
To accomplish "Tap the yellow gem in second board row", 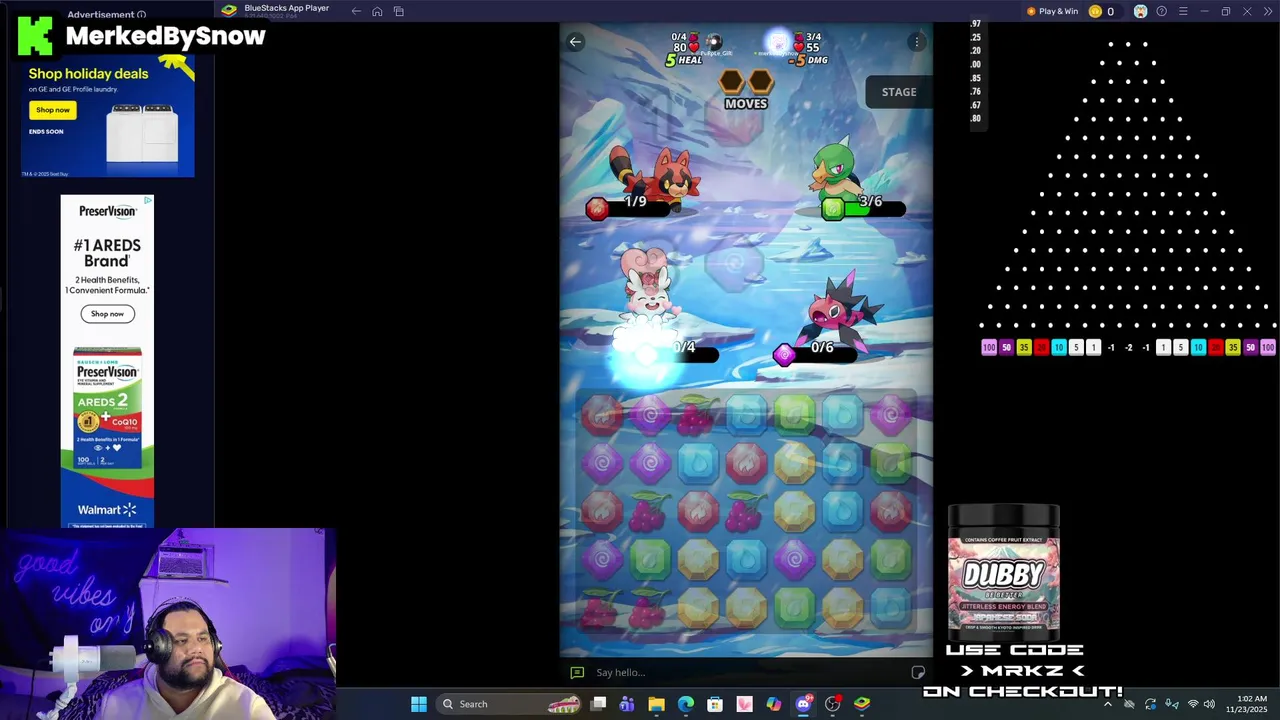I will [795, 462].
